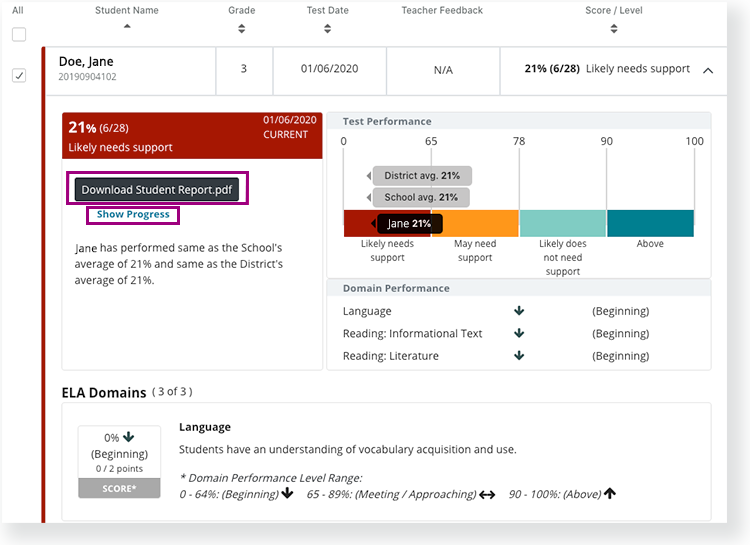The height and width of the screenshot is (545, 750).
Task: Click the grade 3 cell
Action: [x=244, y=69]
